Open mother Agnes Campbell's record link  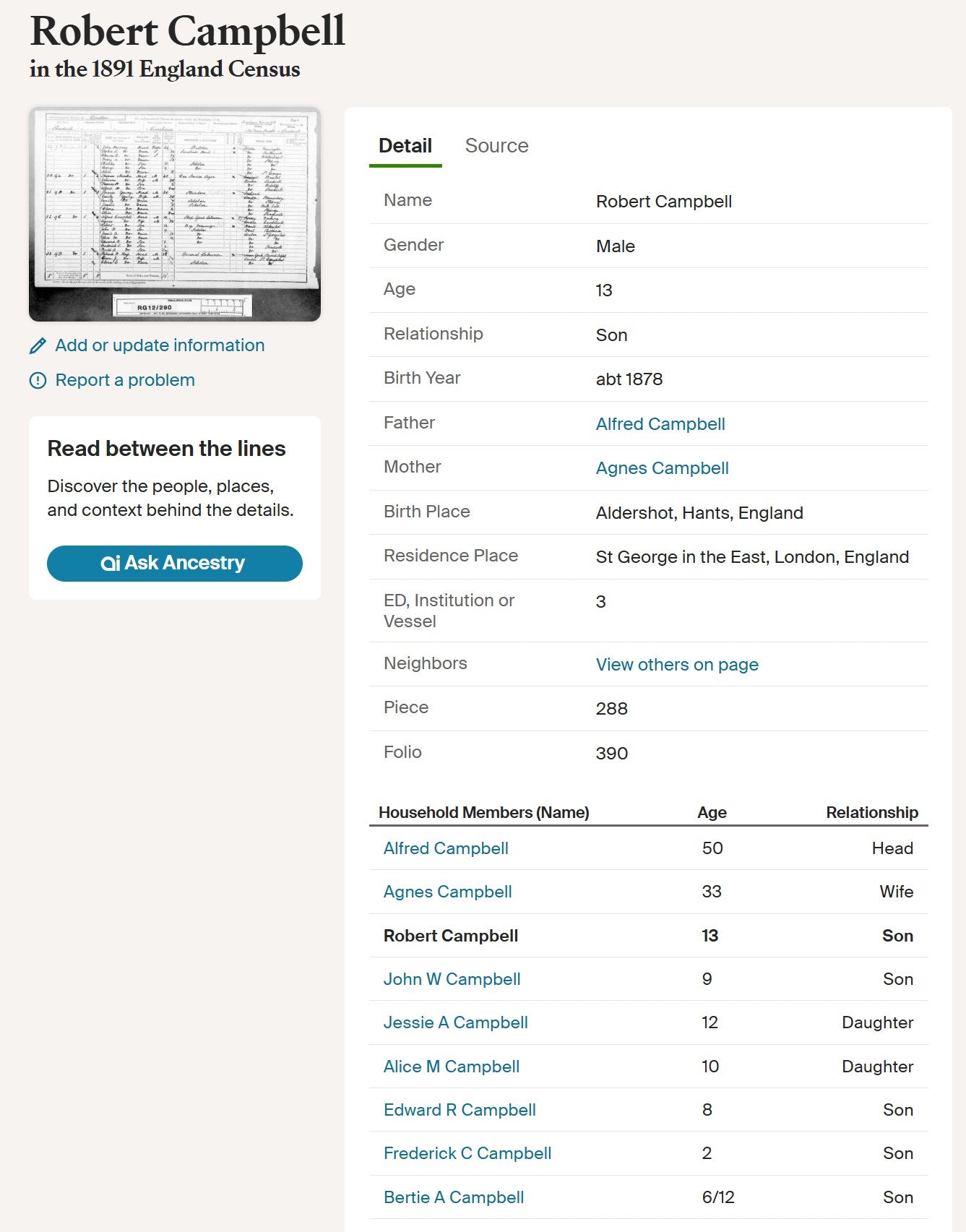point(662,468)
